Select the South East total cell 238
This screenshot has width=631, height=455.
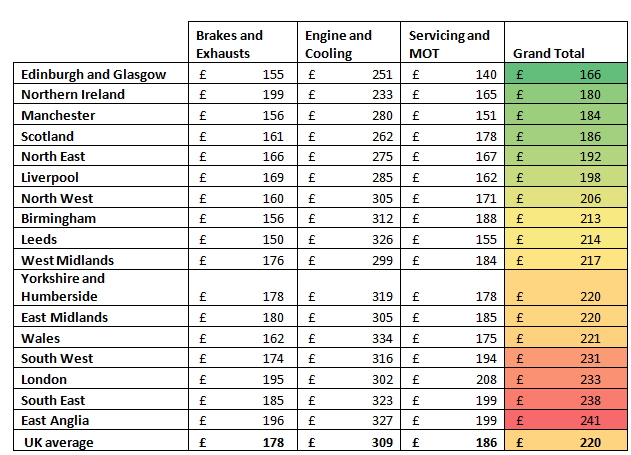[567, 400]
